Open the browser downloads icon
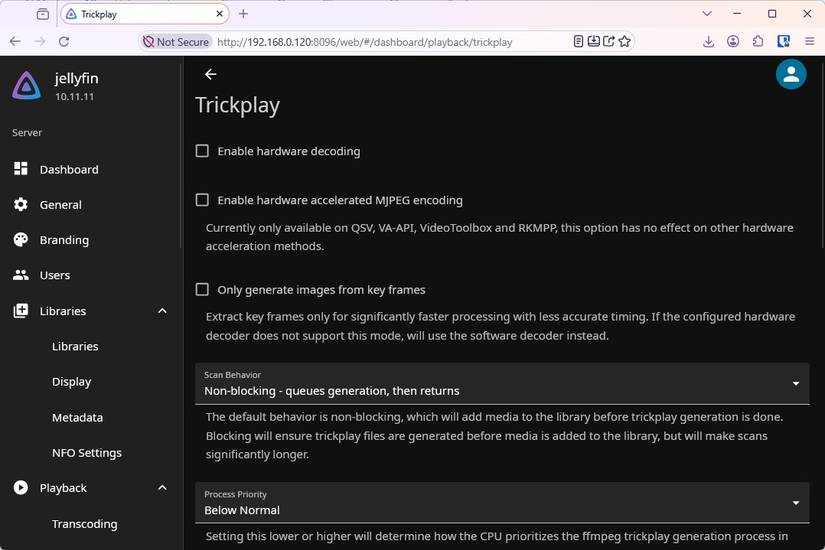825x550 pixels. [708, 42]
